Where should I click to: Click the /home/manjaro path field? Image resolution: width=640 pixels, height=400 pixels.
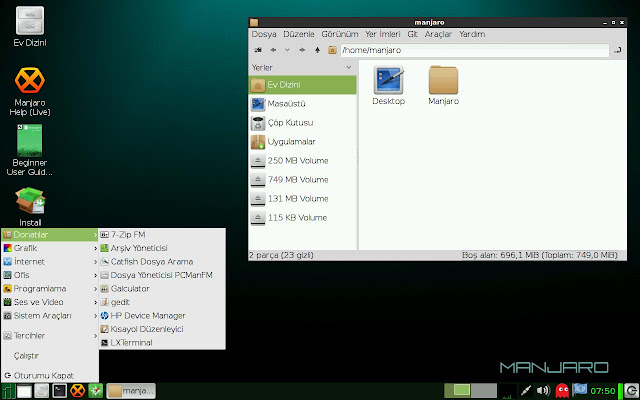[475, 50]
